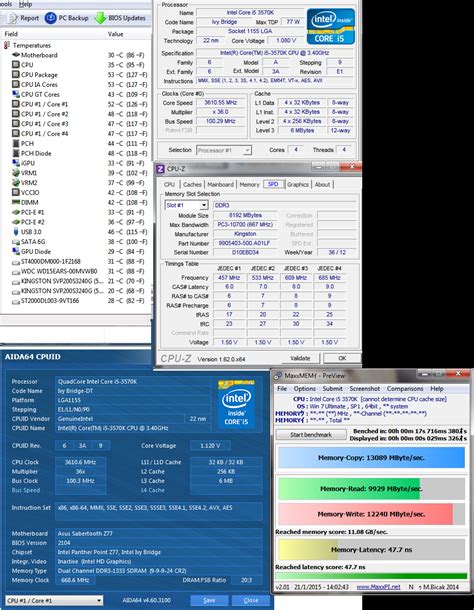Switch to the About tab in CPU-Z
This screenshot has height=610, width=474.
(322, 184)
